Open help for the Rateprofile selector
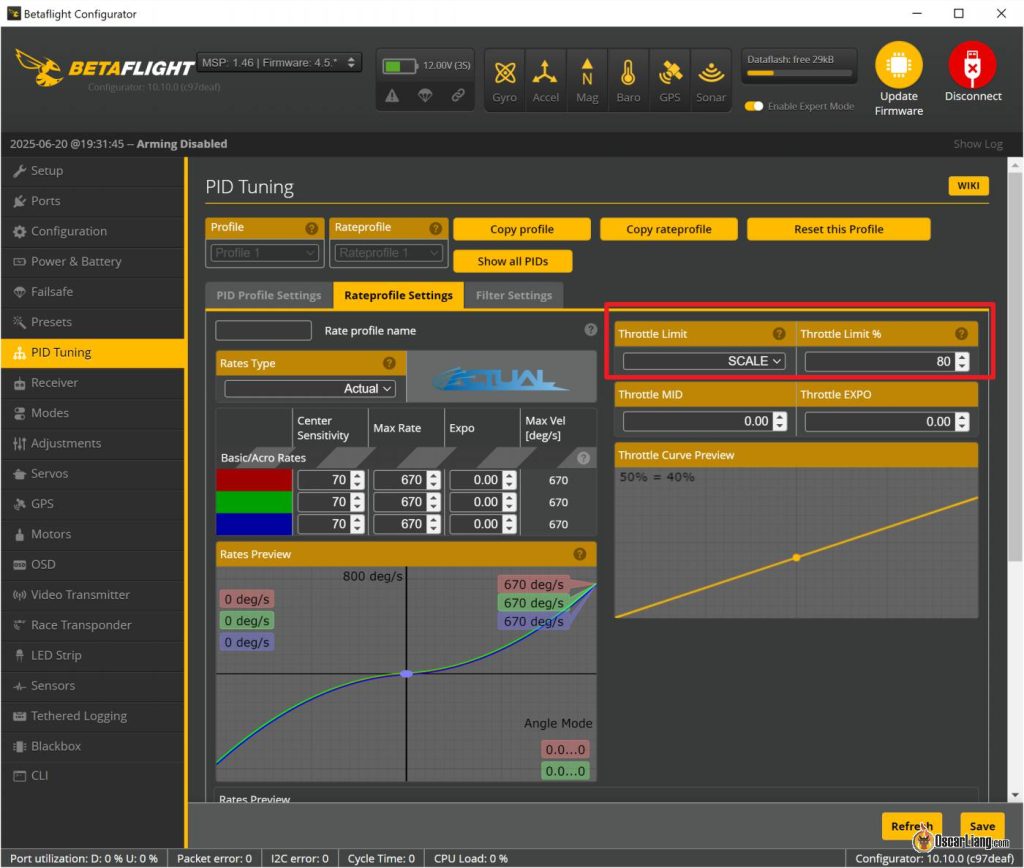 point(436,228)
